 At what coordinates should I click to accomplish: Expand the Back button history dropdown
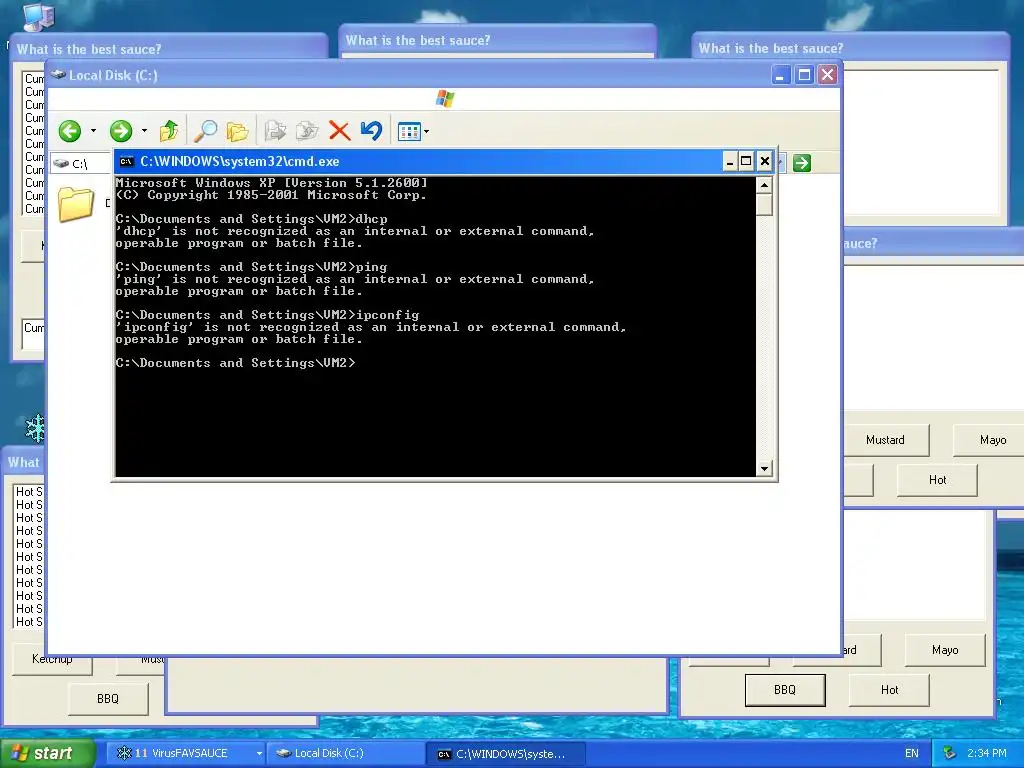(x=93, y=131)
